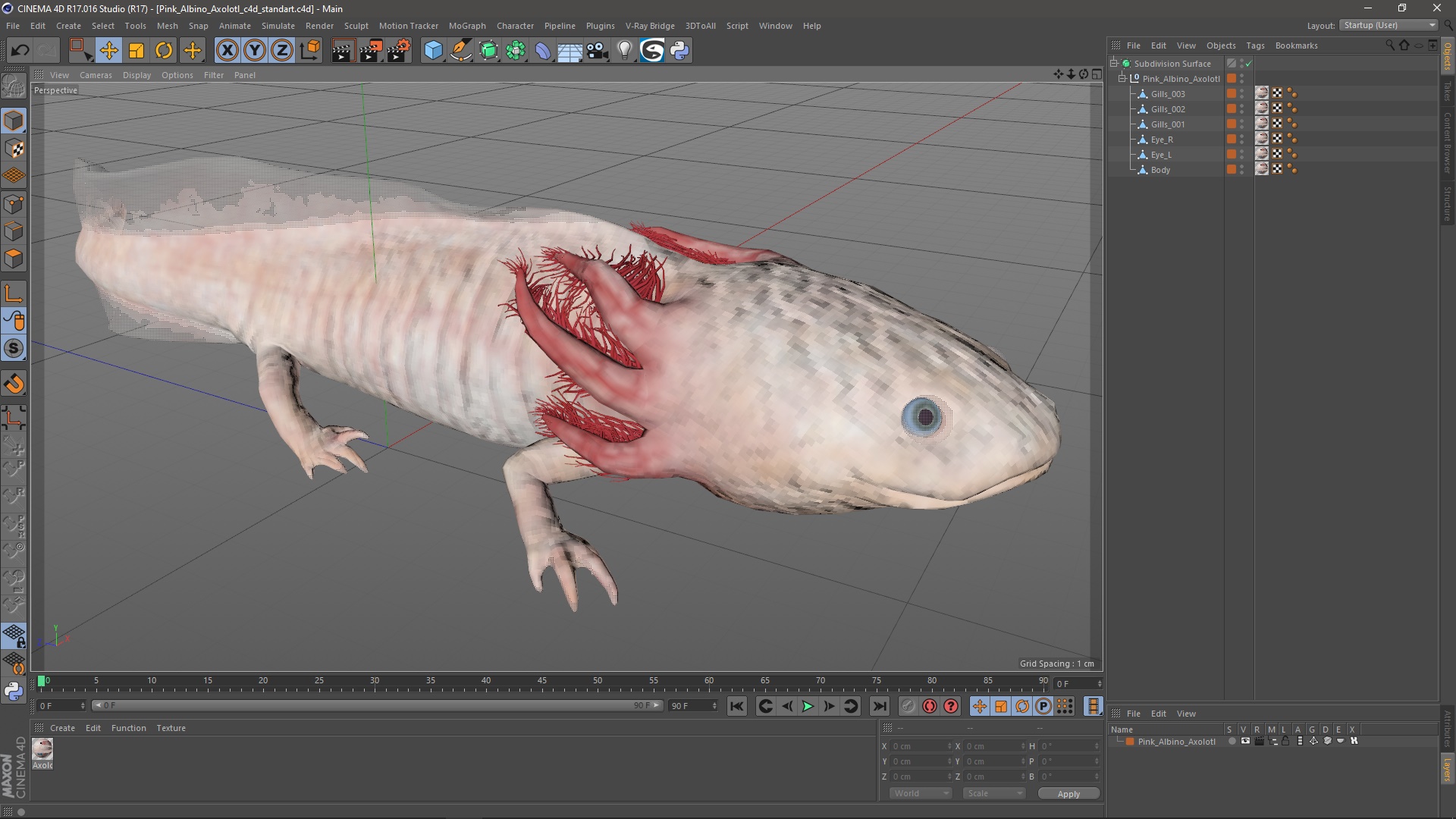Select the Eye_R object

click(x=1162, y=140)
